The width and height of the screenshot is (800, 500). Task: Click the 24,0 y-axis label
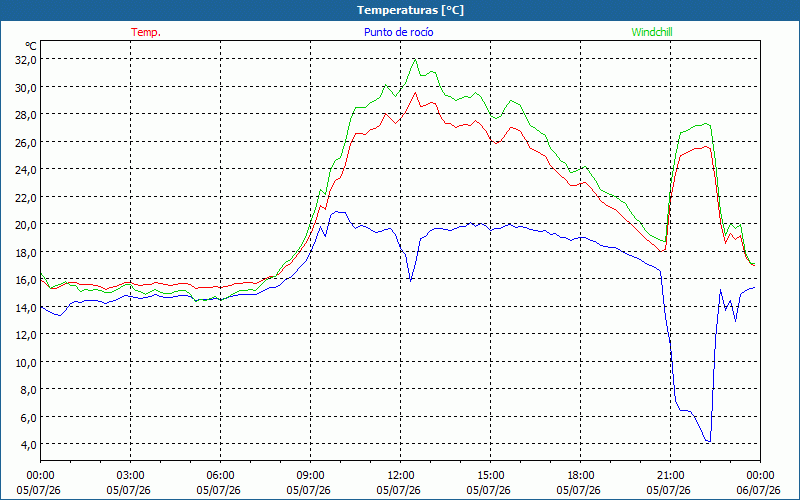click(24, 170)
